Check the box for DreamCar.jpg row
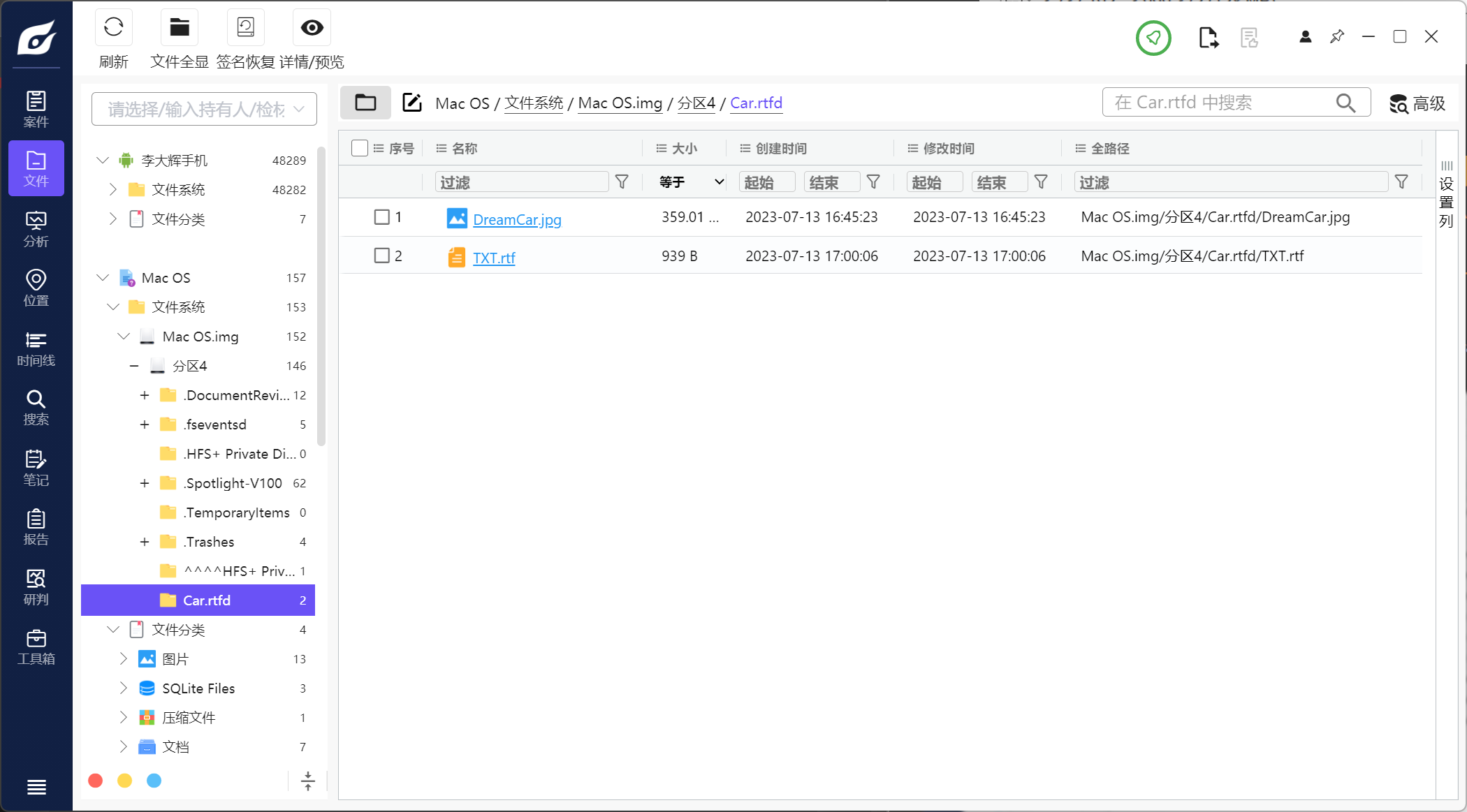 (381, 217)
